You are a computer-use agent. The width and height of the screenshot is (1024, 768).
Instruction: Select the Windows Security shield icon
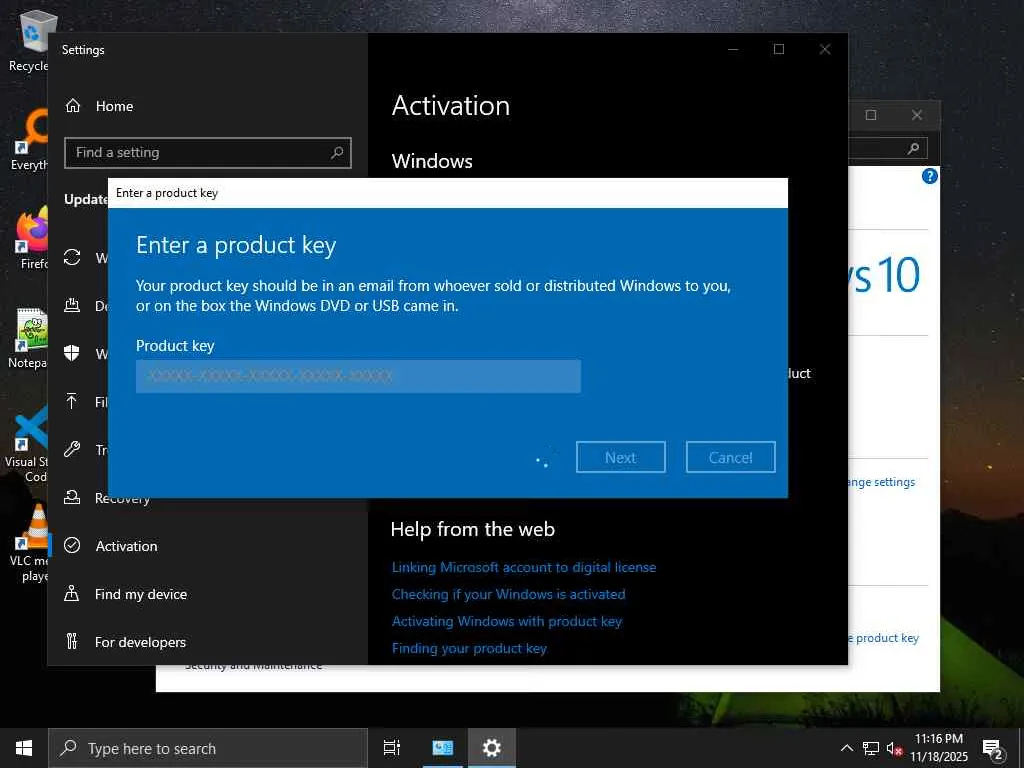point(72,353)
